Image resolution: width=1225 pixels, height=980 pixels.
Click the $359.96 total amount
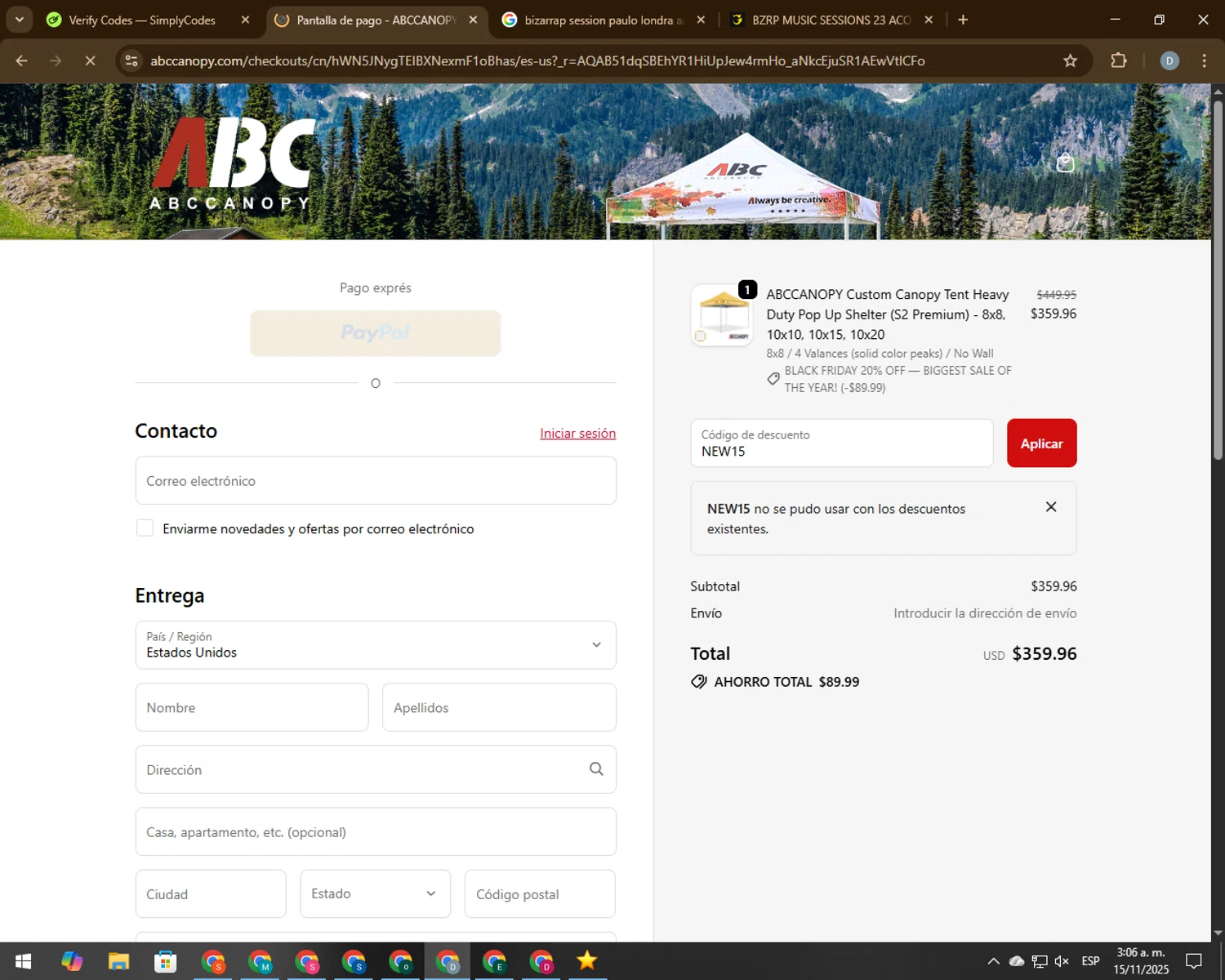[x=1045, y=653]
